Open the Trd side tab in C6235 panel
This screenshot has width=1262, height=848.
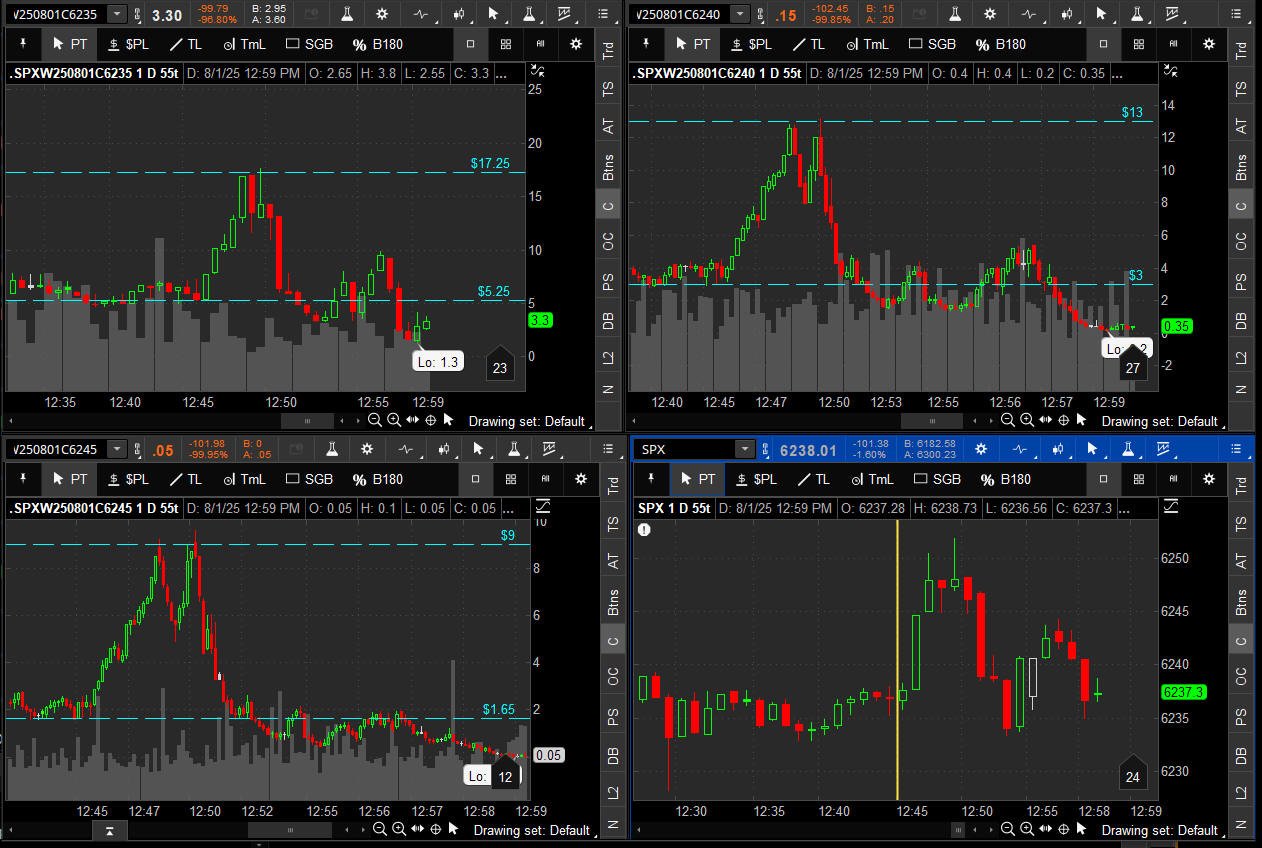tap(607, 51)
